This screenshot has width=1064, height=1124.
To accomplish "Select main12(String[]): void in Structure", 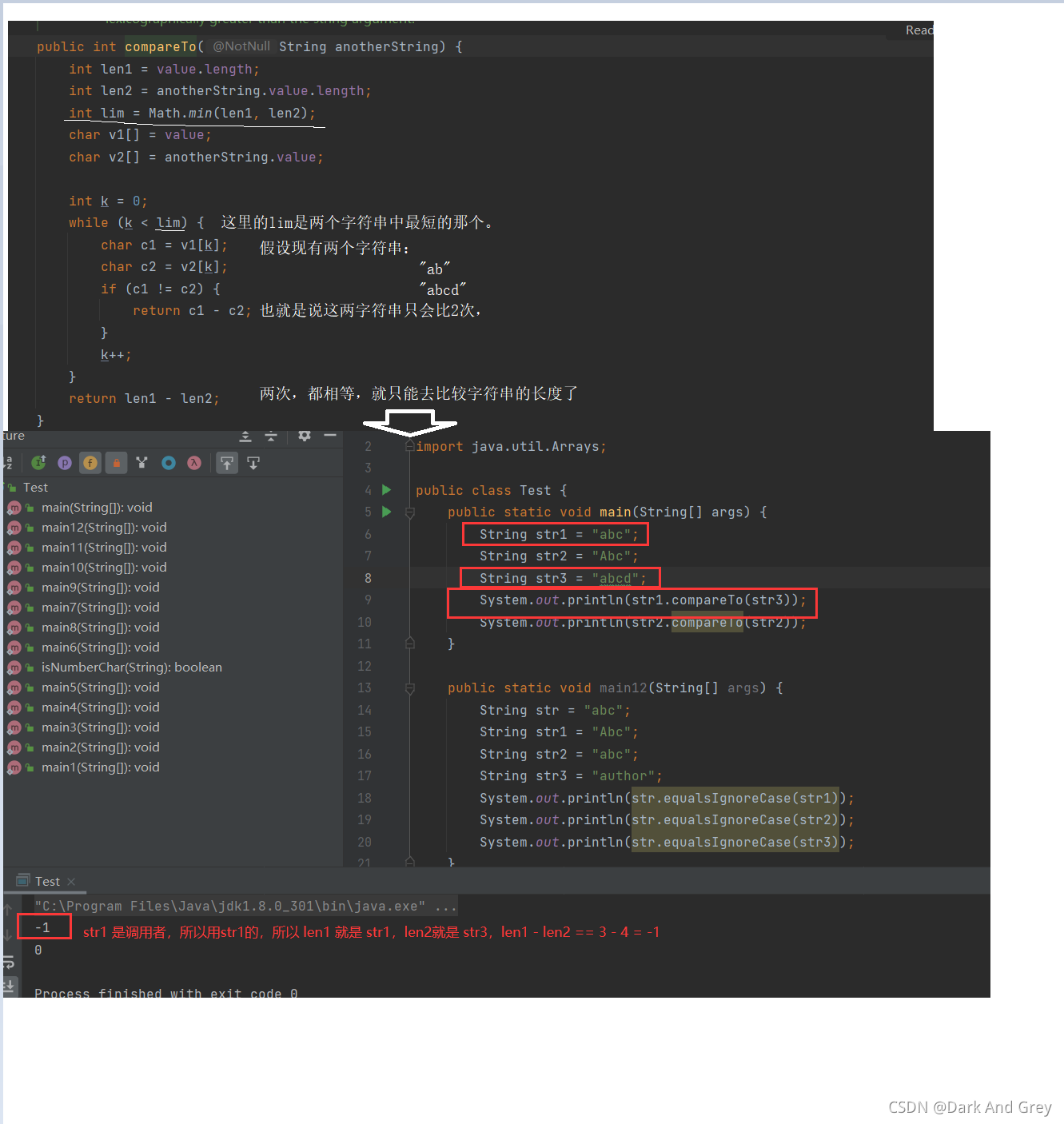I will pyautogui.click(x=104, y=528).
